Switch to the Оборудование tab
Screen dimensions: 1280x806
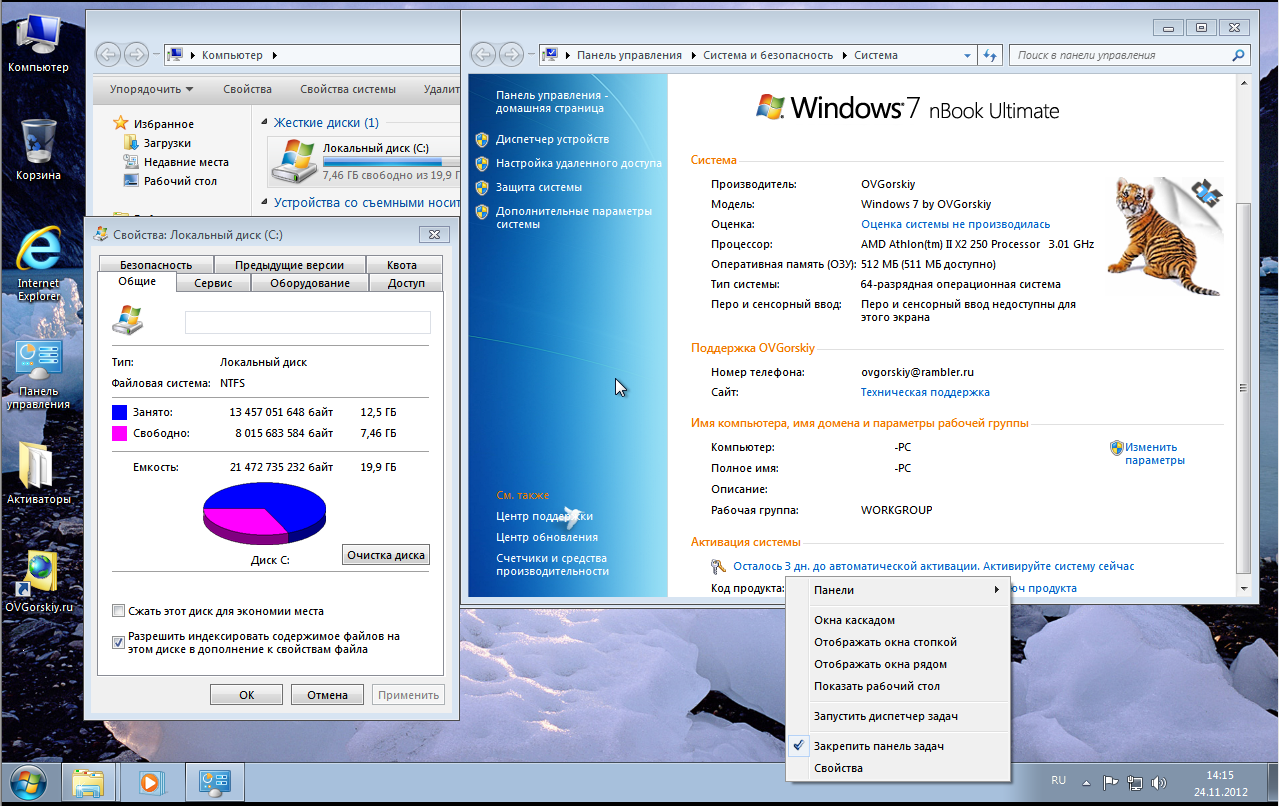[310, 283]
